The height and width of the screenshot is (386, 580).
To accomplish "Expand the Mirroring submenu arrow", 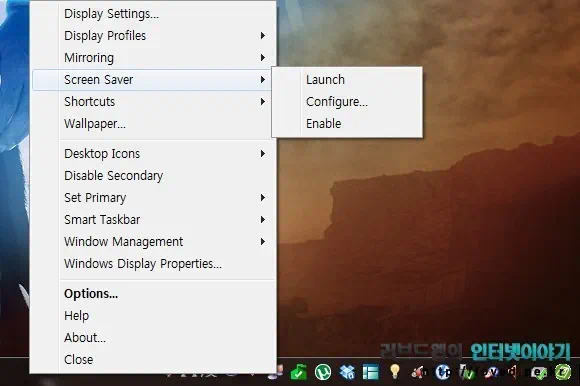I will click(263, 58).
